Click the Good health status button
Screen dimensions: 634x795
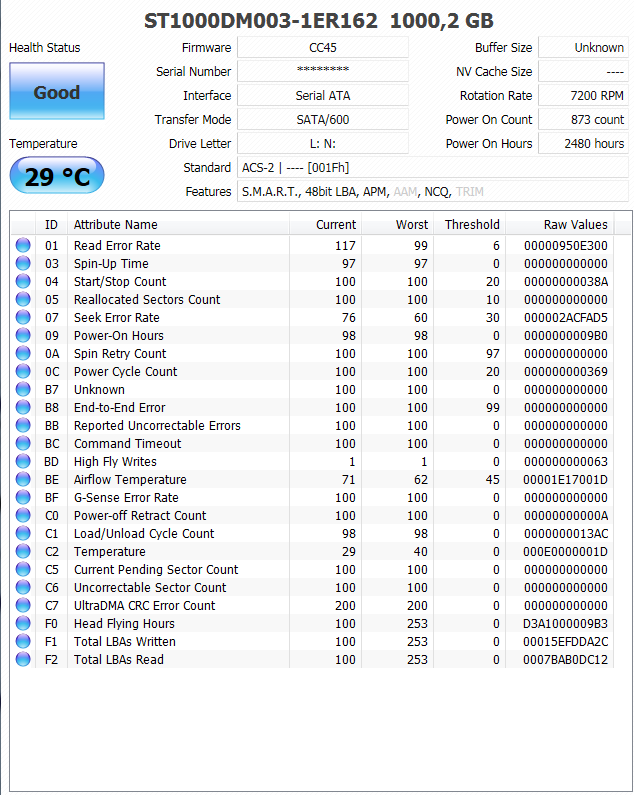(x=57, y=91)
